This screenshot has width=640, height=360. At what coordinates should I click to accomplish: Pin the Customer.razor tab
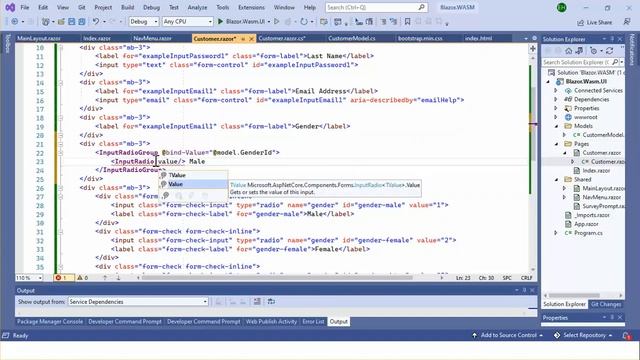tap(243, 39)
